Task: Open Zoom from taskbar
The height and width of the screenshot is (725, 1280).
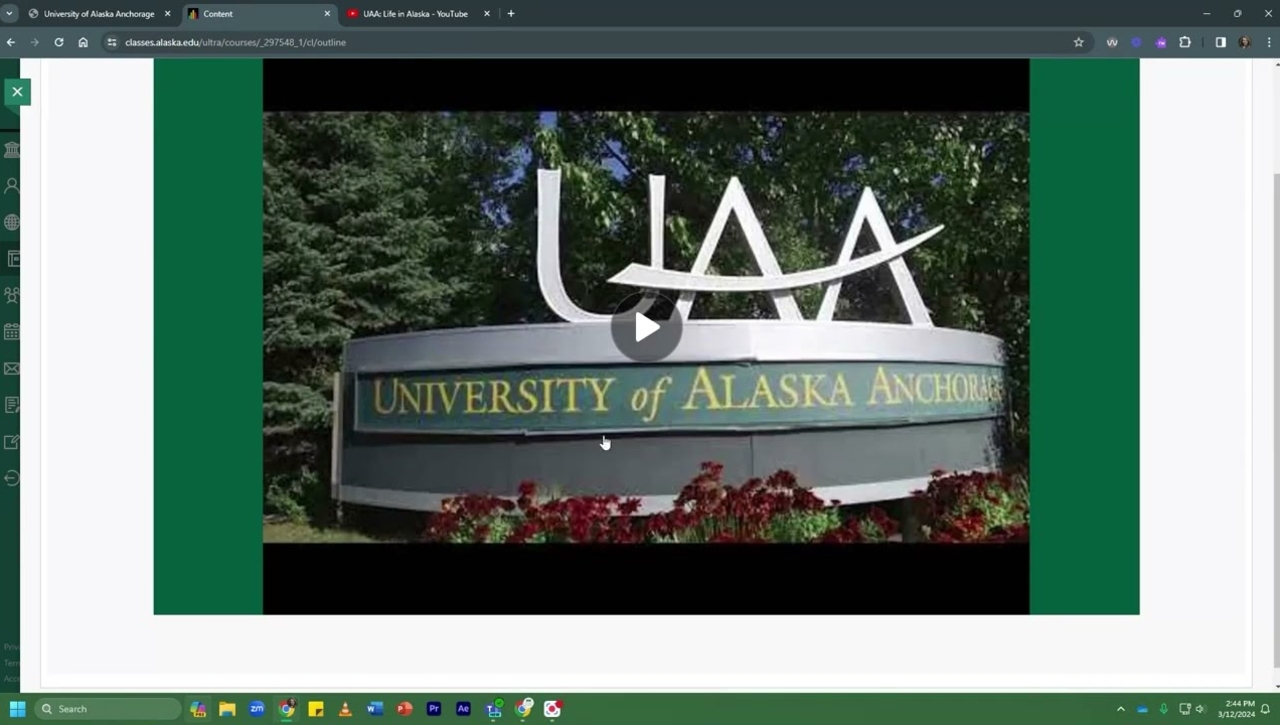Action: (x=257, y=709)
